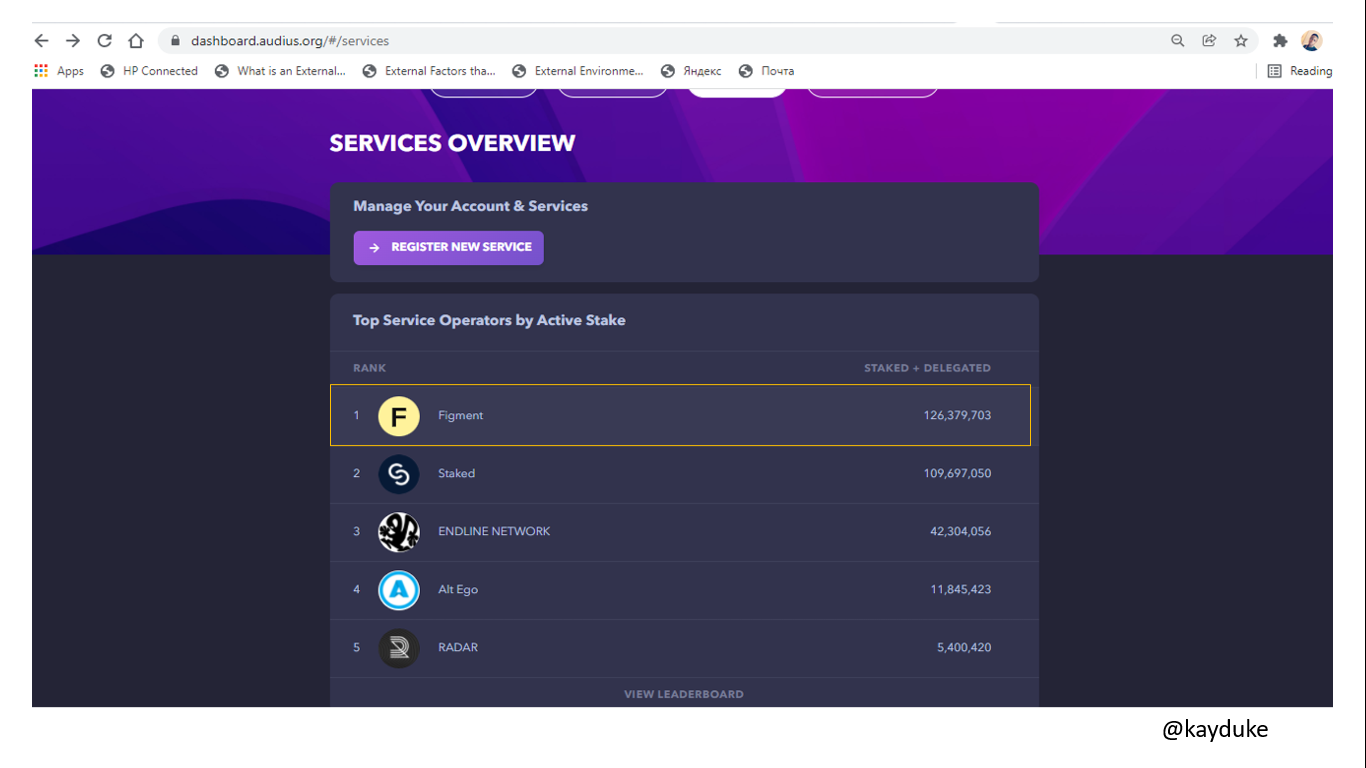Open 'External Environme...' bookmark
The height and width of the screenshot is (768, 1366).
pos(578,71)
